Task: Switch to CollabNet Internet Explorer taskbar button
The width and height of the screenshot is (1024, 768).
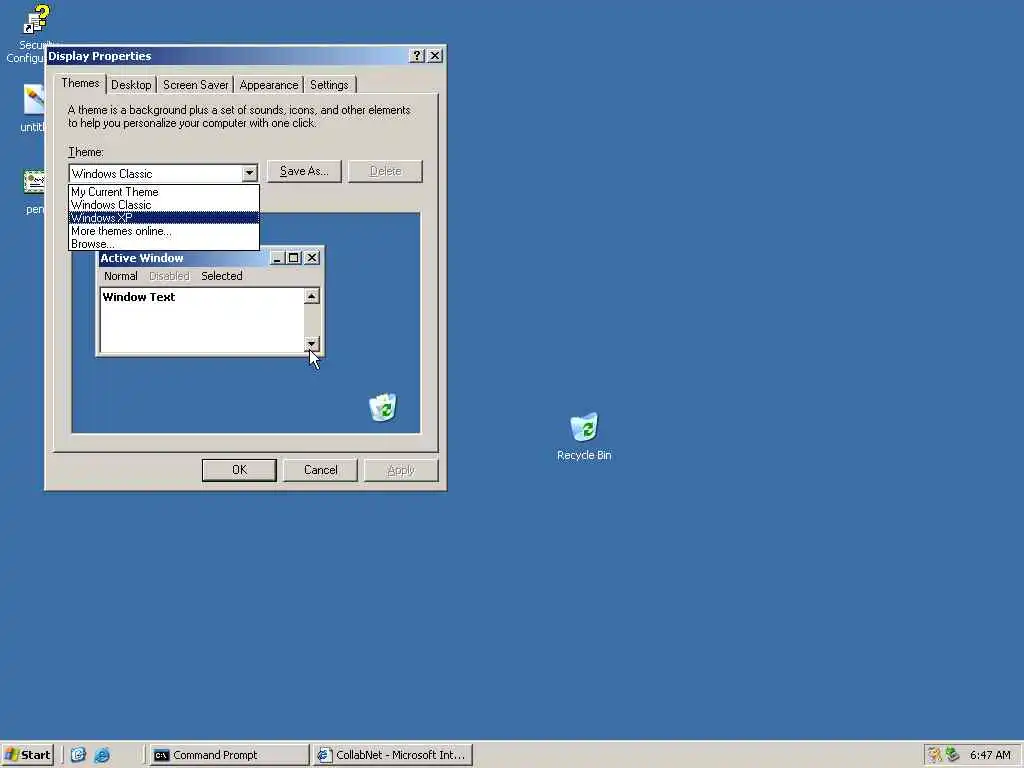Action: [392, 755]
